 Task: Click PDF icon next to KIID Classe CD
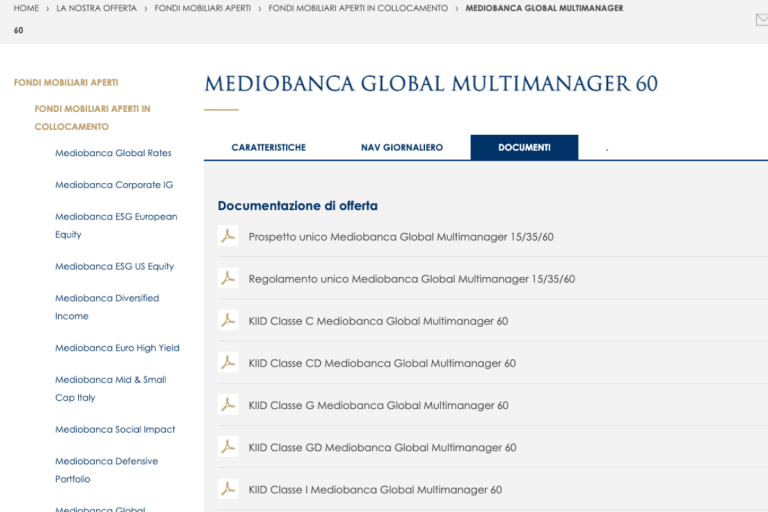point(228,363)
